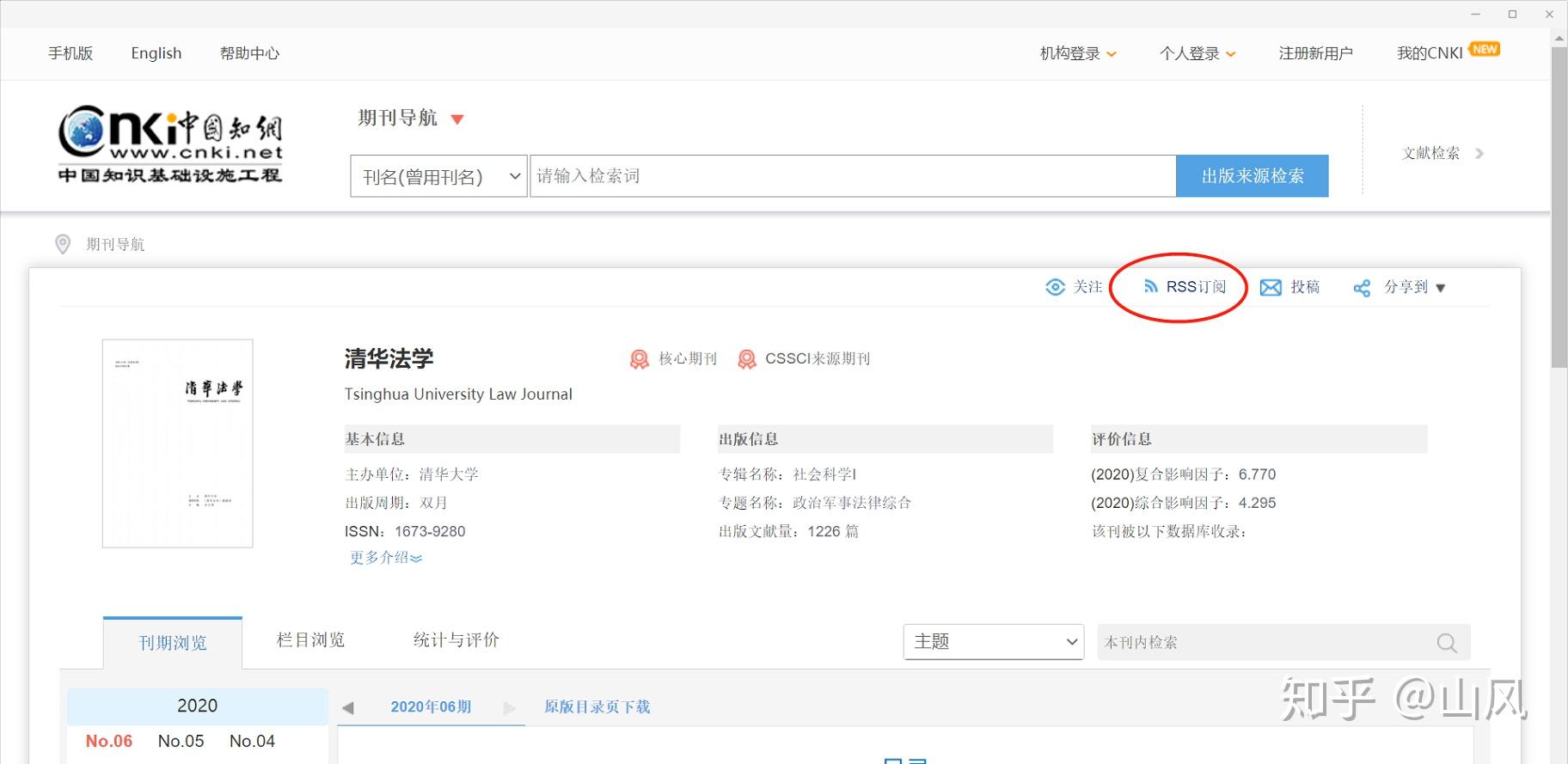Click the 综合影响因子 4.295 text

[x=1183, y=503]
